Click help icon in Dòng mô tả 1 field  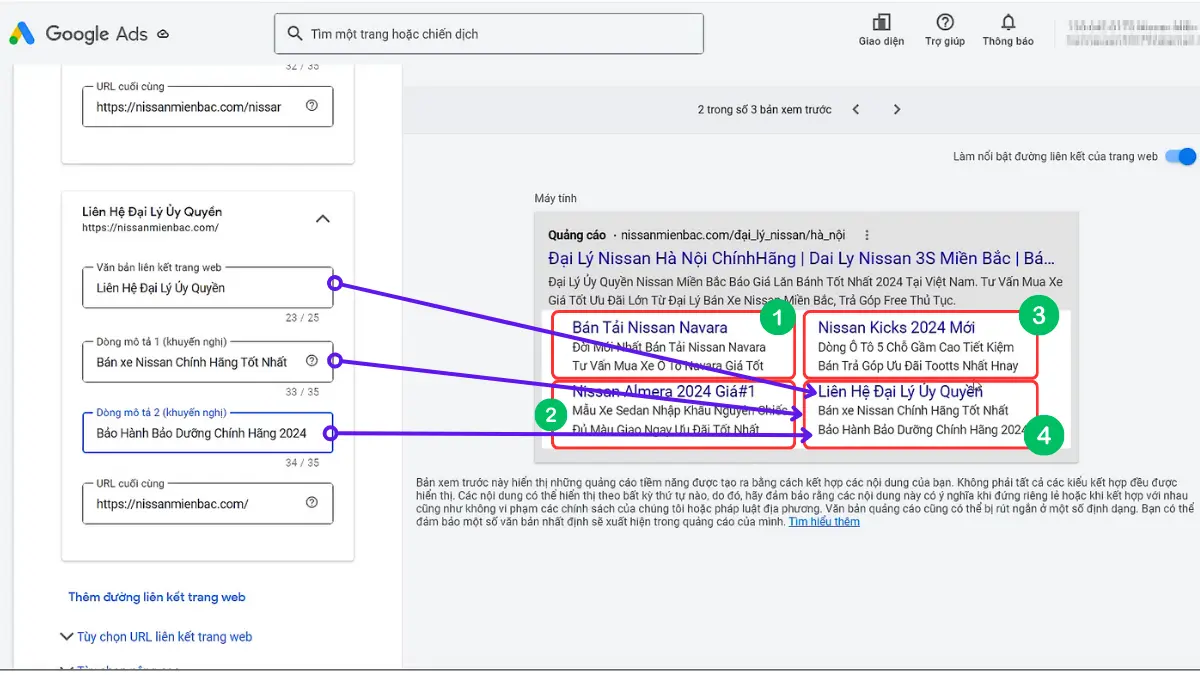[x=312, y=361]
